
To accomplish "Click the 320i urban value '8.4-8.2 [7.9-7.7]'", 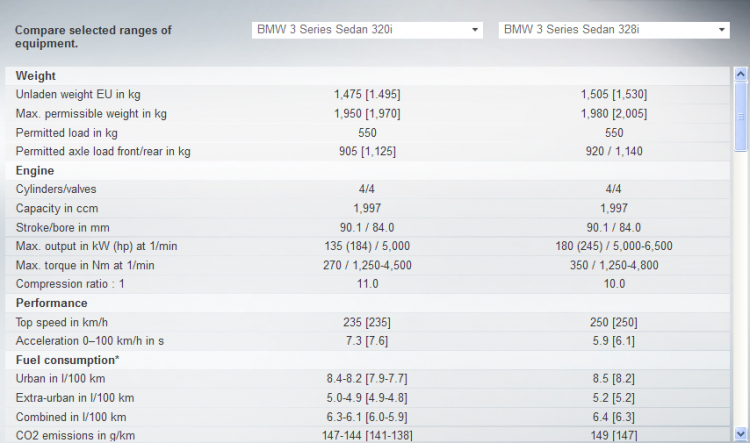I will [x=367, y=379].
